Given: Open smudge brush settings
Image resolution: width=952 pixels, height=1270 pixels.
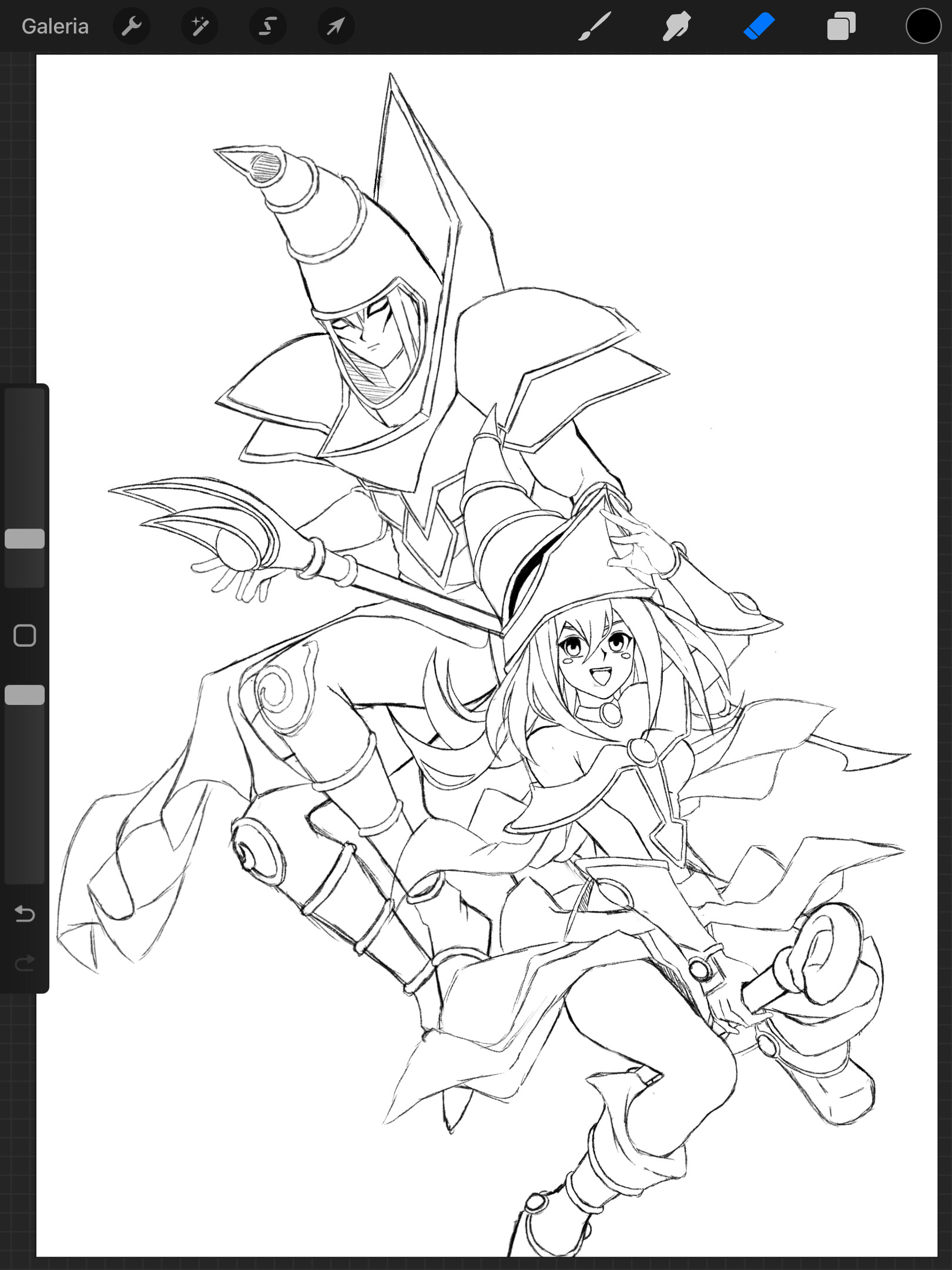Looking at the screenshot, I should click(x=676, y=26).
